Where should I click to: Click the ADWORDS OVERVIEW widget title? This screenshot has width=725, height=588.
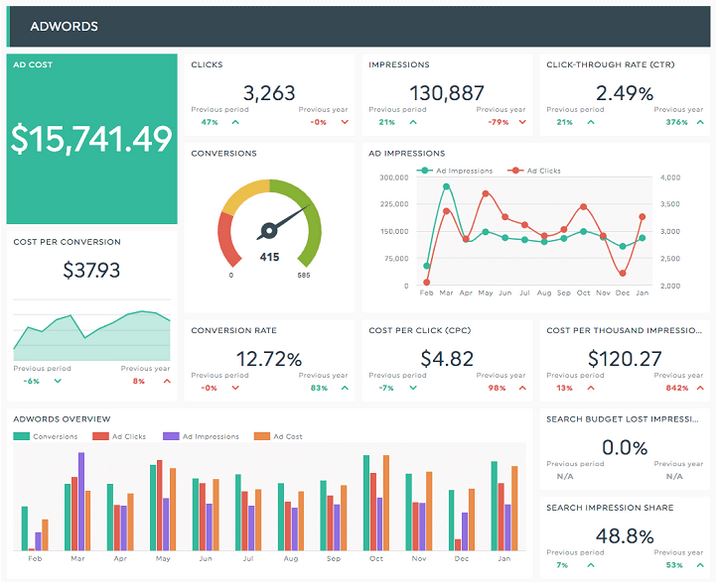point(62,419)
